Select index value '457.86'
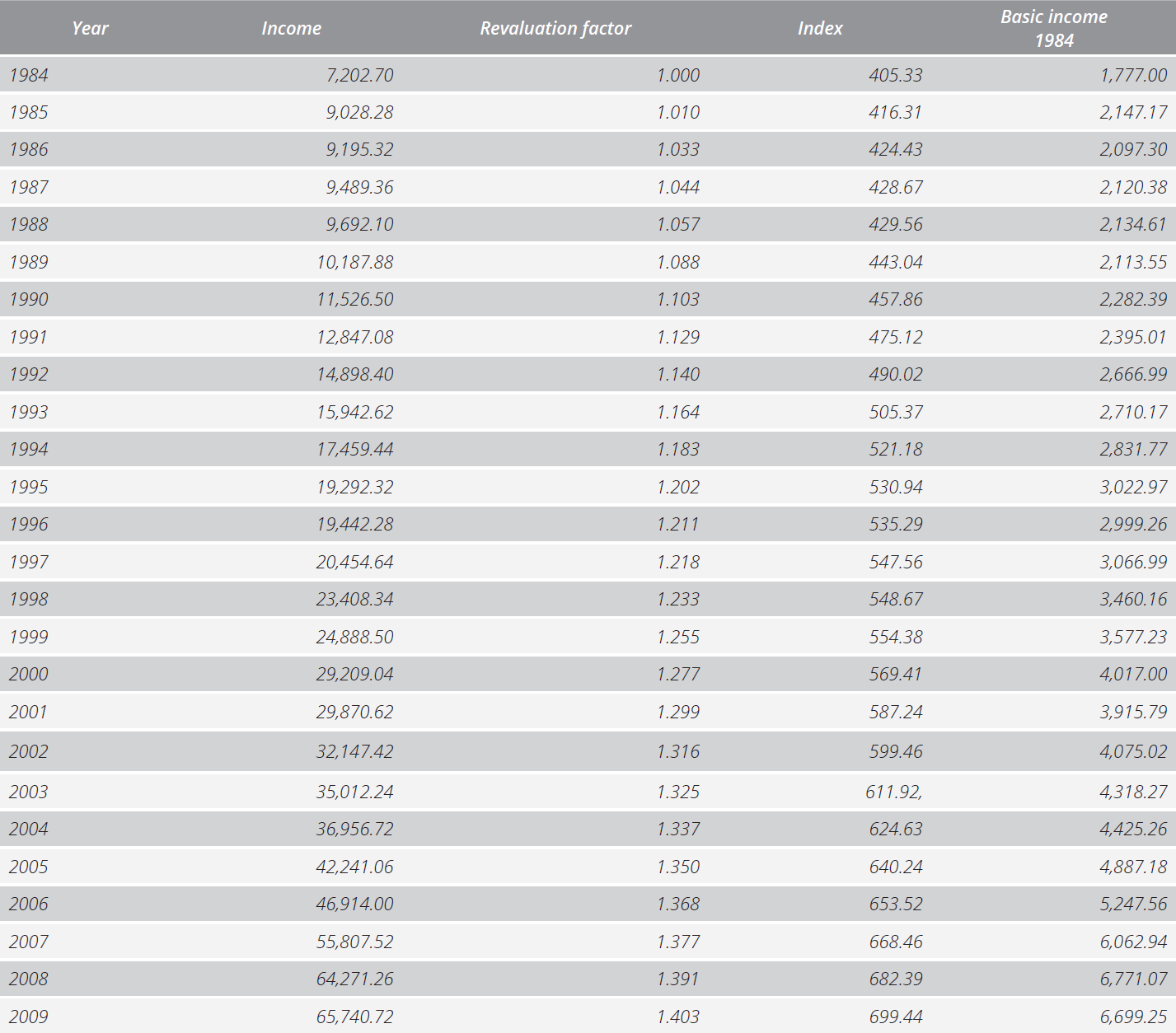This screenshot has width=1176, height=1033. (x=896, y=299)
